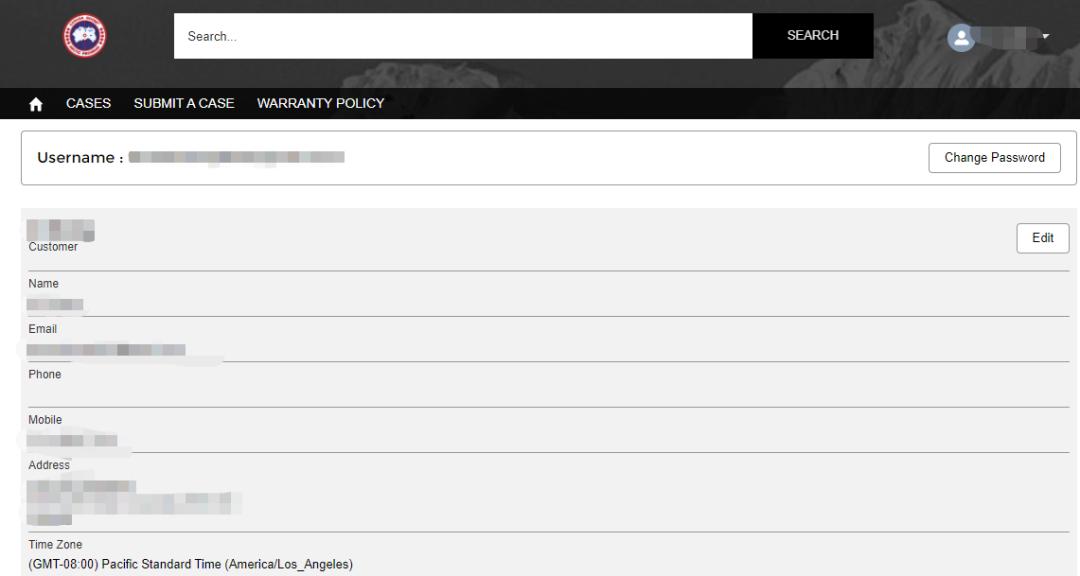Image resolution: width=1080 pixels, height=576 pixels.
Task: Select the Pacific Standard Time zone text
Action: 190,564
